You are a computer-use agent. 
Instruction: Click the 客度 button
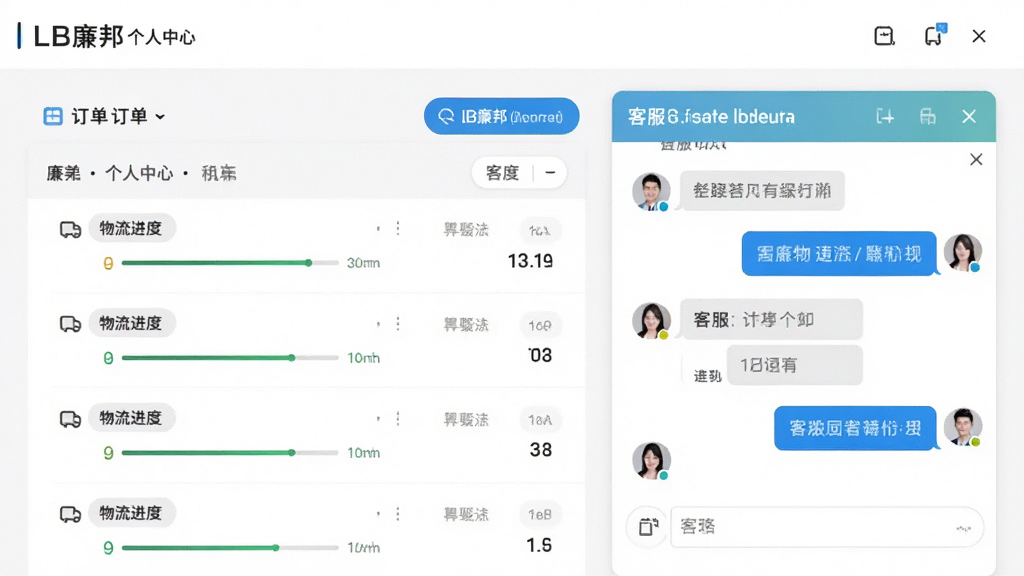[502, 172]
